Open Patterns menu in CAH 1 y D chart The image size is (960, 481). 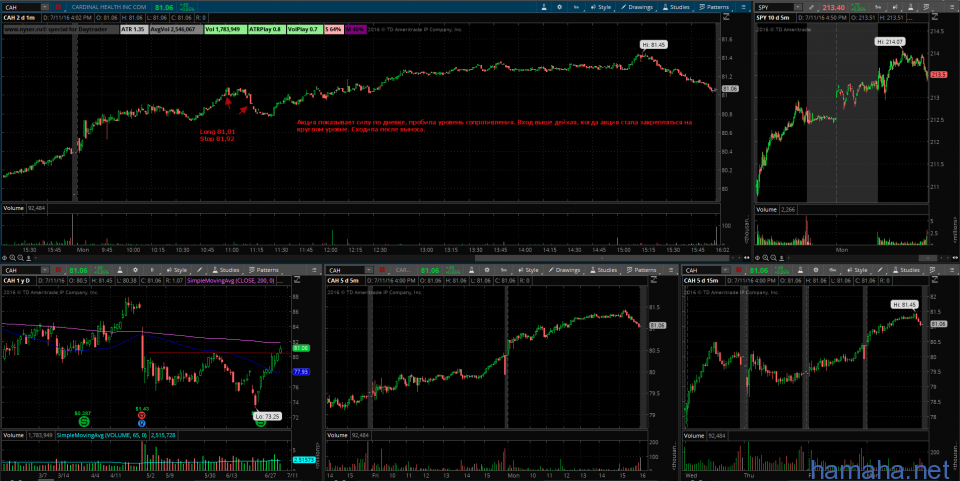263,270
